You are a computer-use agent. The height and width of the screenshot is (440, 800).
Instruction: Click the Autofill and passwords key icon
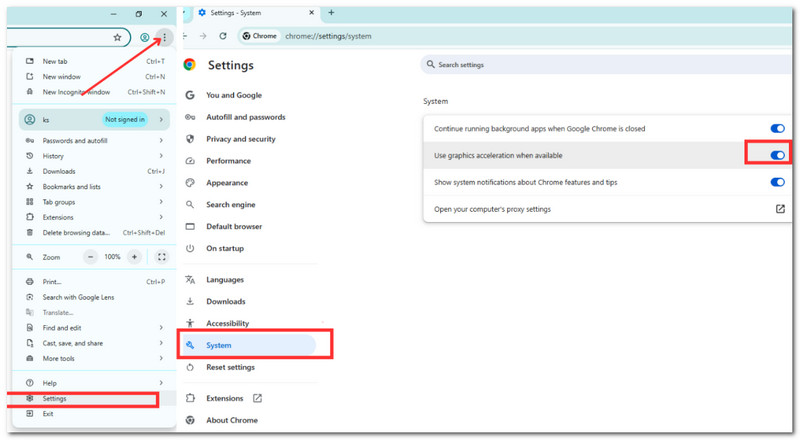tap(190, 117)
